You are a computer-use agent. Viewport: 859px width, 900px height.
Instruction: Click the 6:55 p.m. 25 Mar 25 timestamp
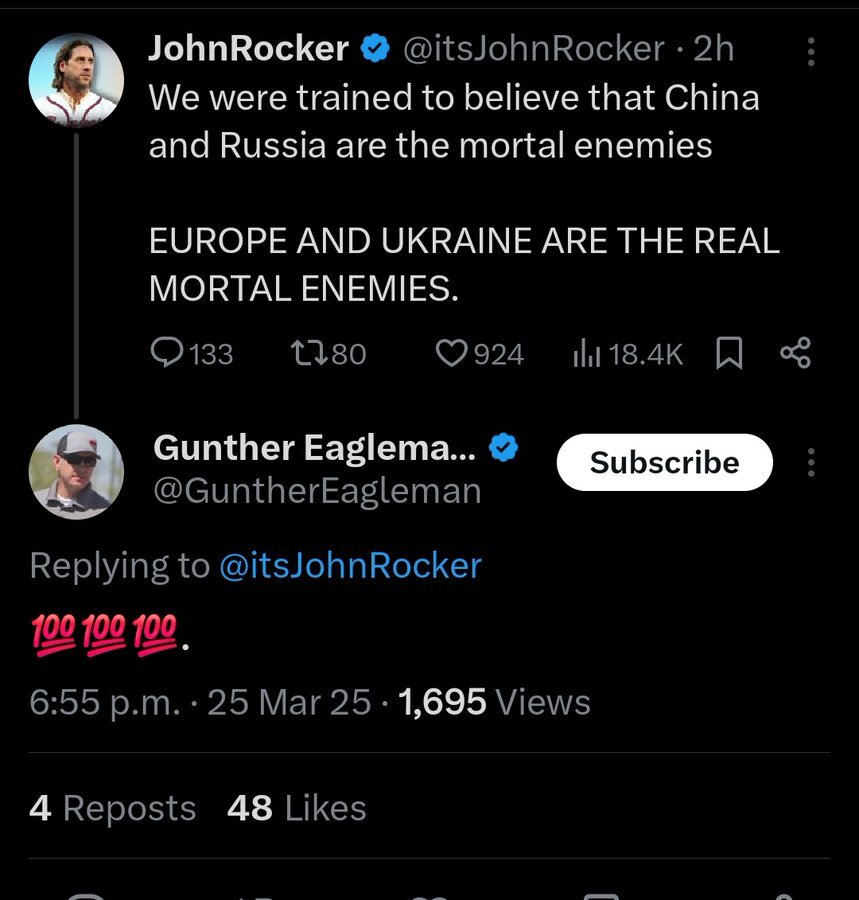coord(200,702)
